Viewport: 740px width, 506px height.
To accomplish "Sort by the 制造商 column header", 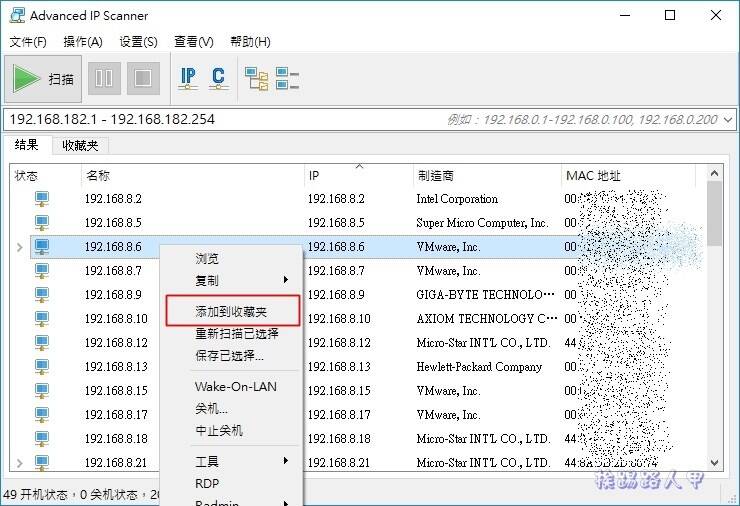I will tap(488, 176).
